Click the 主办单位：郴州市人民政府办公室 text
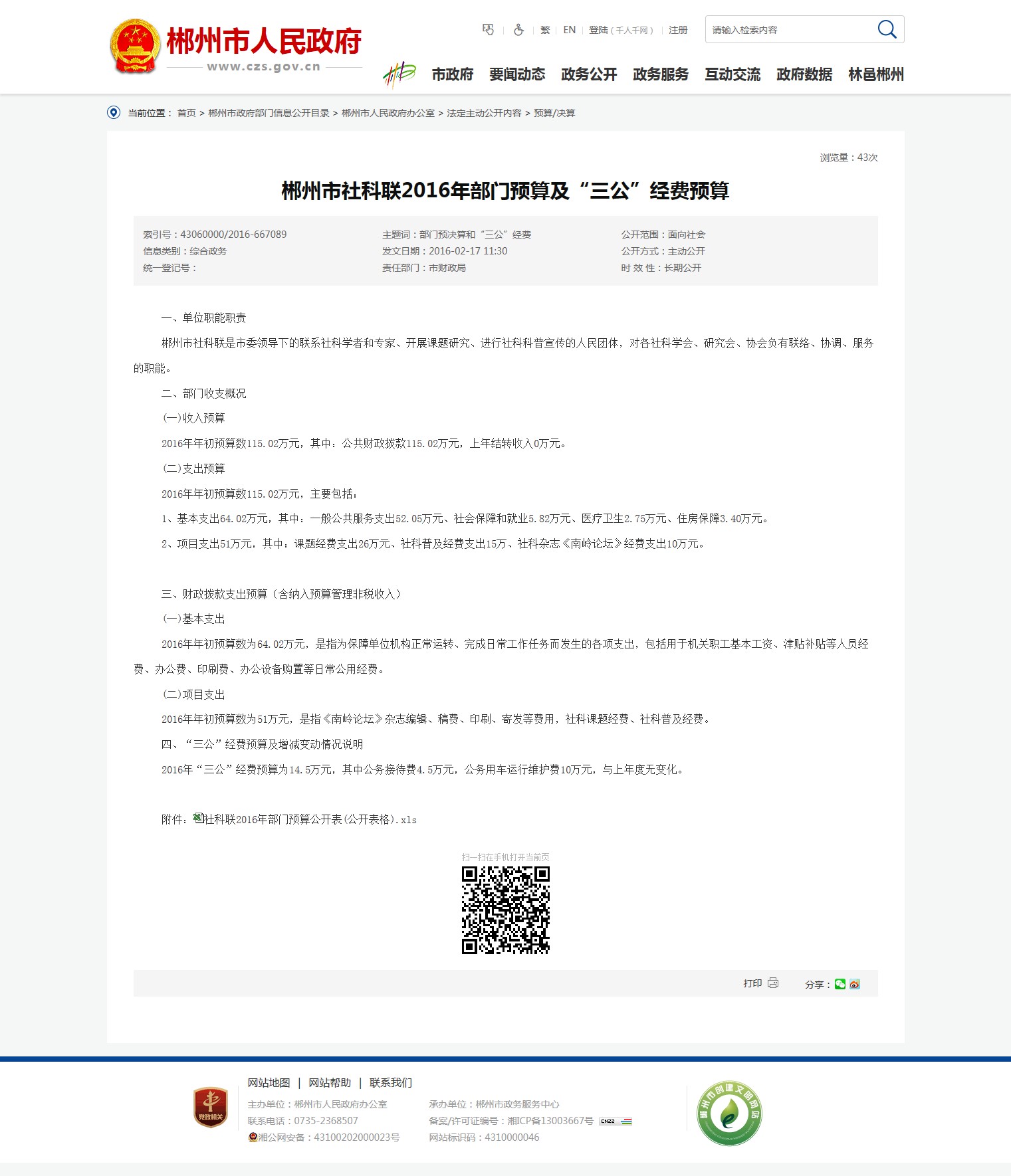Image resolution: width=1011 pixels, height=1176 pixels. (318, 1104)
